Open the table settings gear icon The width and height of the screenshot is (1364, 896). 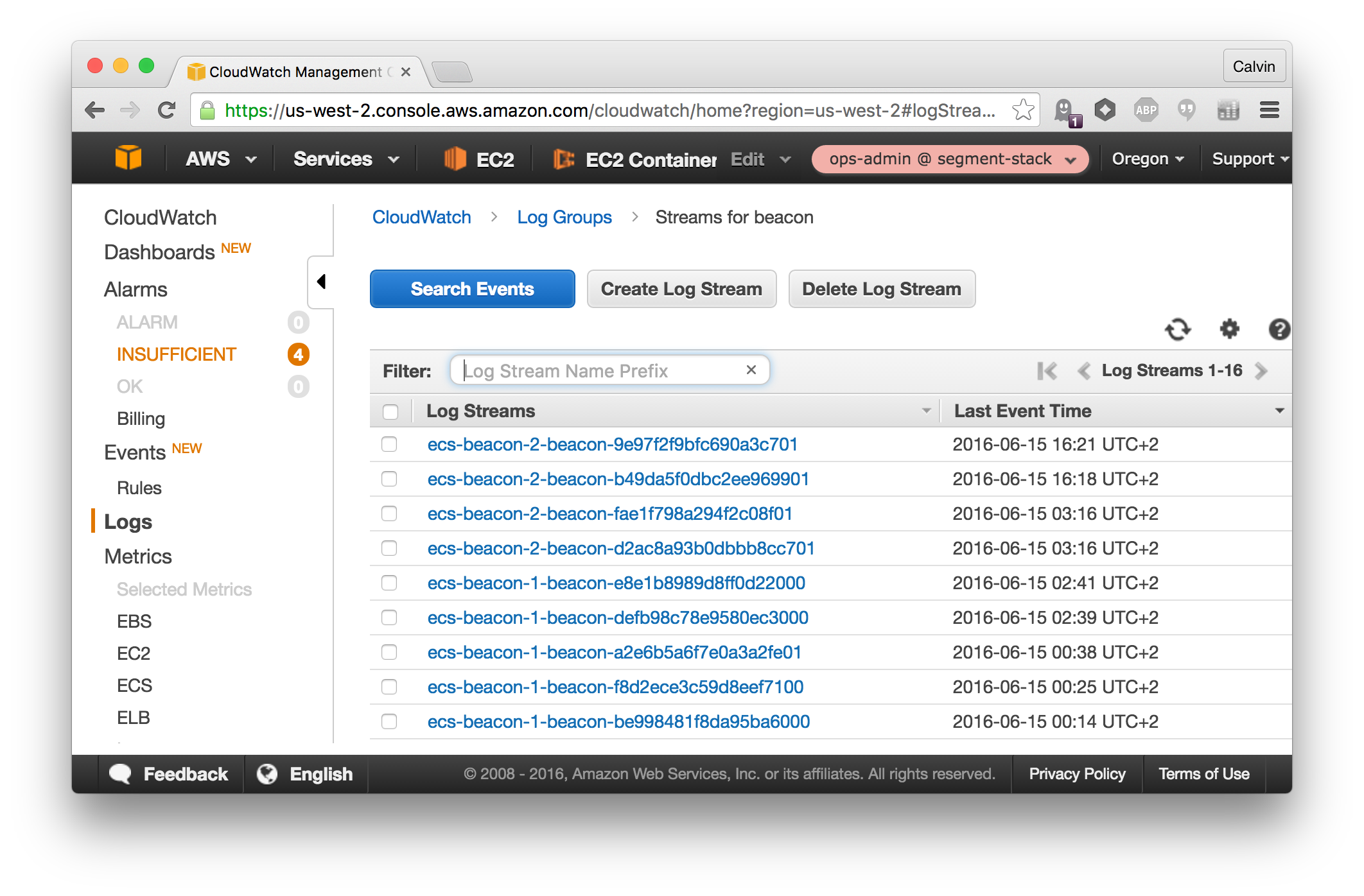point(1229,329)
